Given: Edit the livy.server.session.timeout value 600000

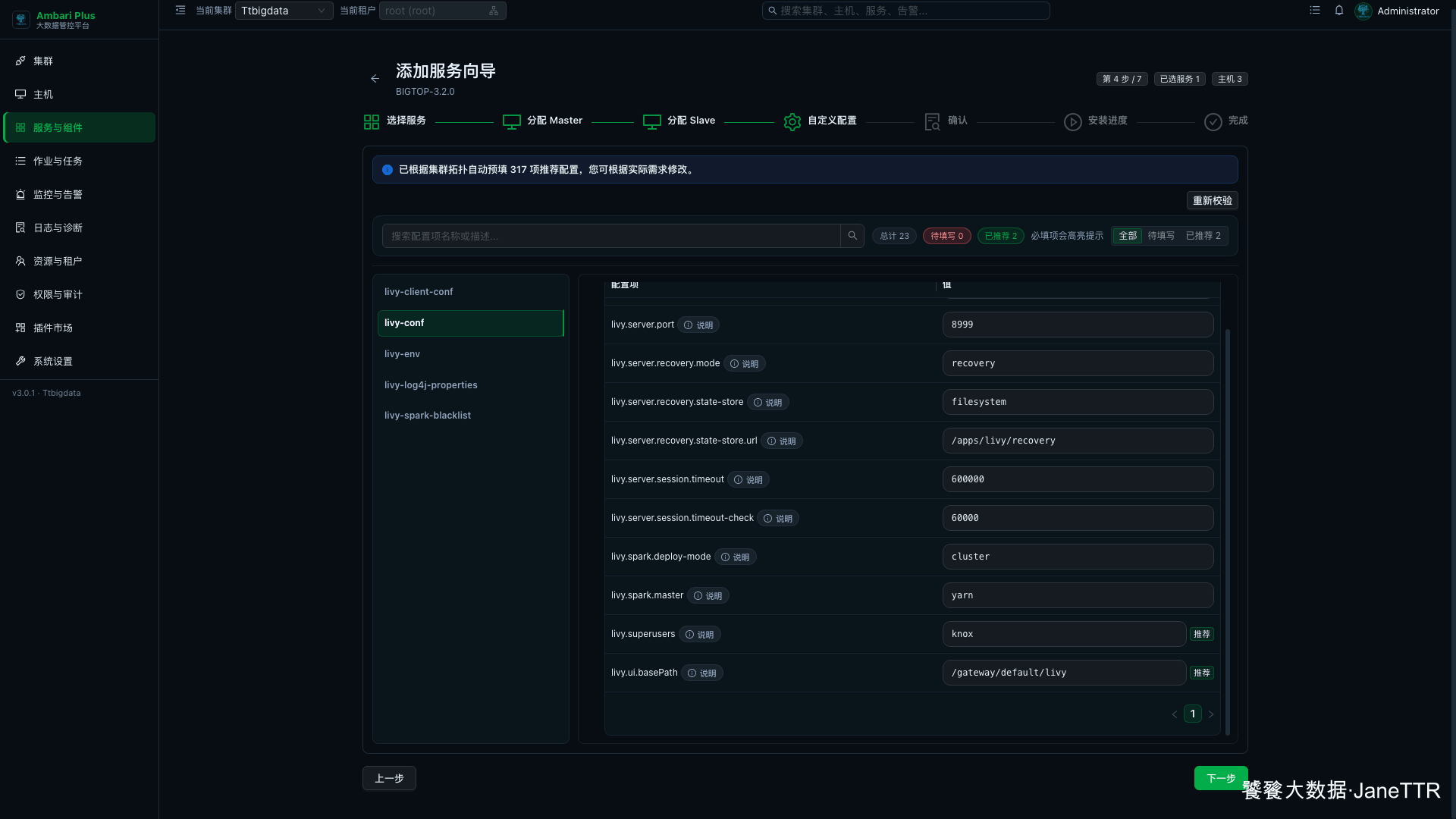Looking at the screenshot, I should 1078,479.
